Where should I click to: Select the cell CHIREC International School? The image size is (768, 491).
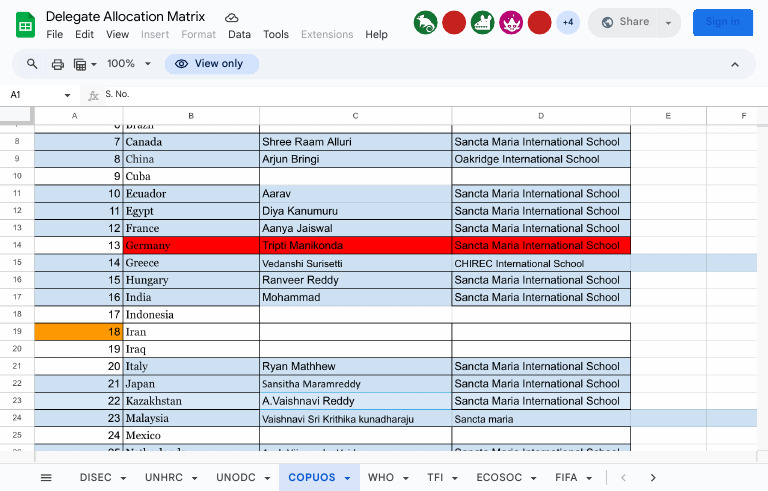tap(541, 263)
